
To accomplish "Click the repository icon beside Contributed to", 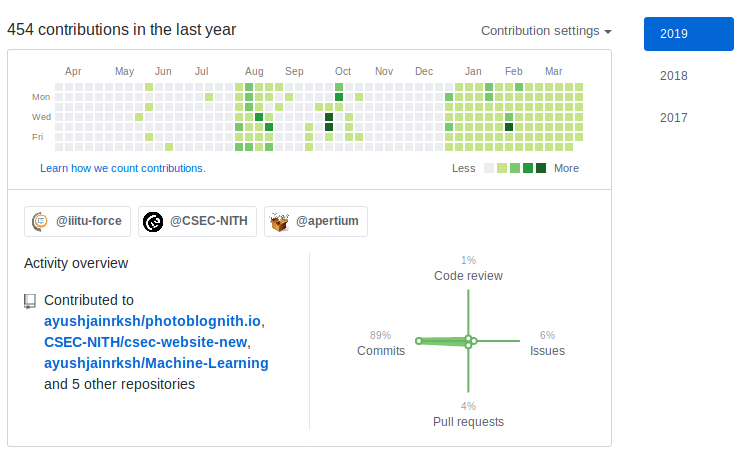I will click(x=30, y=300).
